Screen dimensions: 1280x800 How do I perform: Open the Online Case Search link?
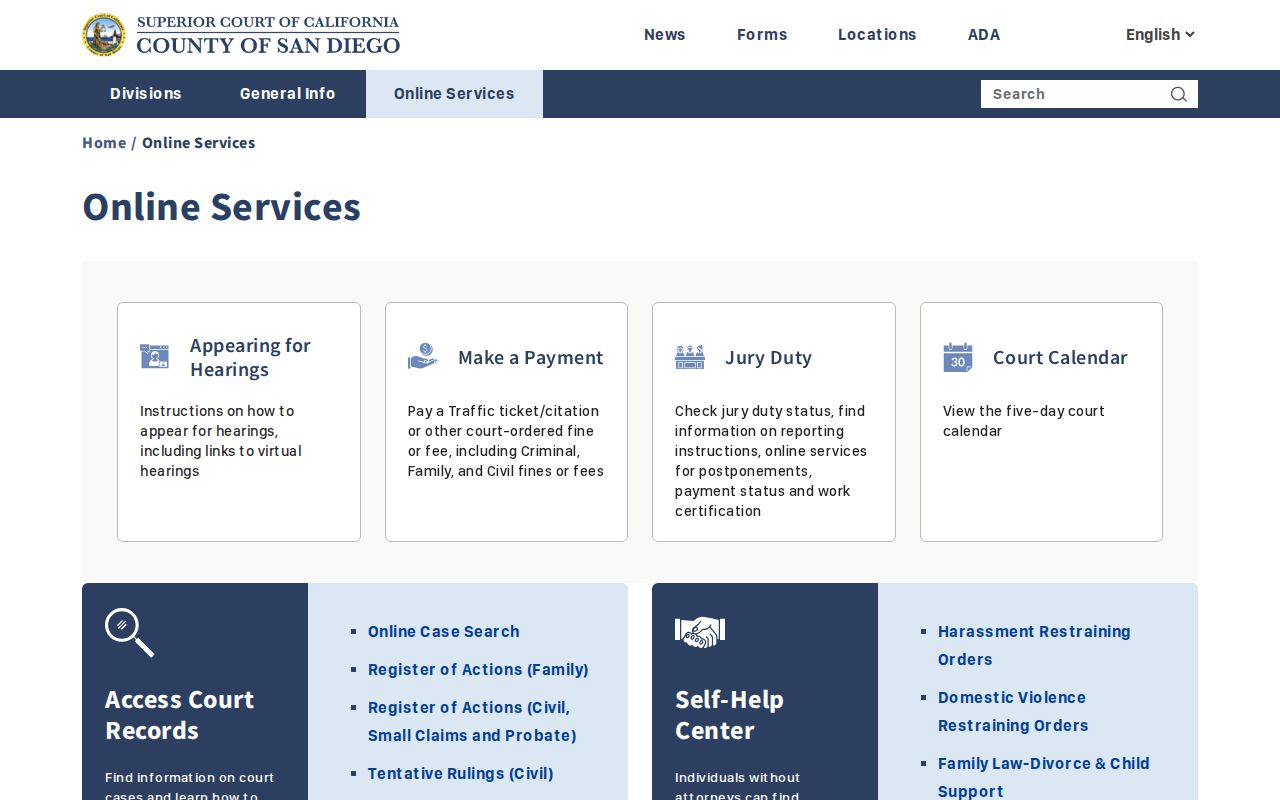coord(444,632)
